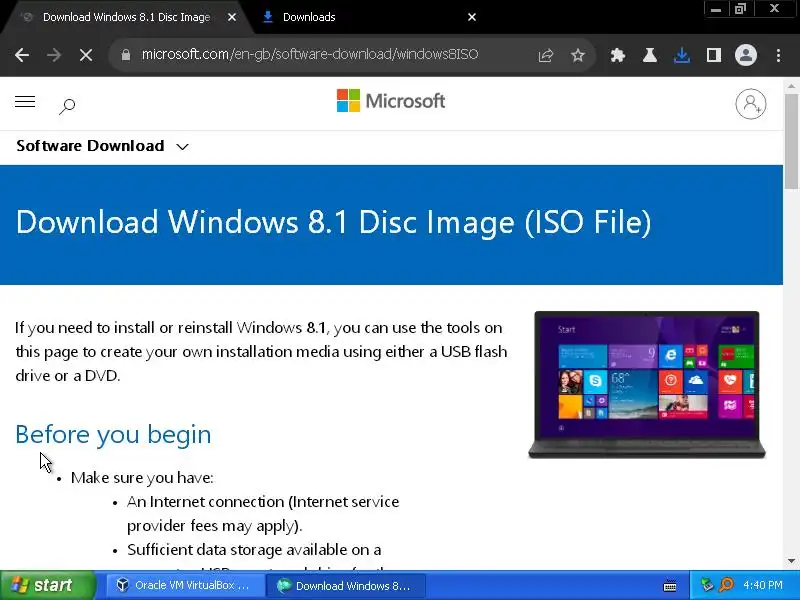800x600 pixels.
Task: Click the scrollbar down arrow
Action: 791,561
